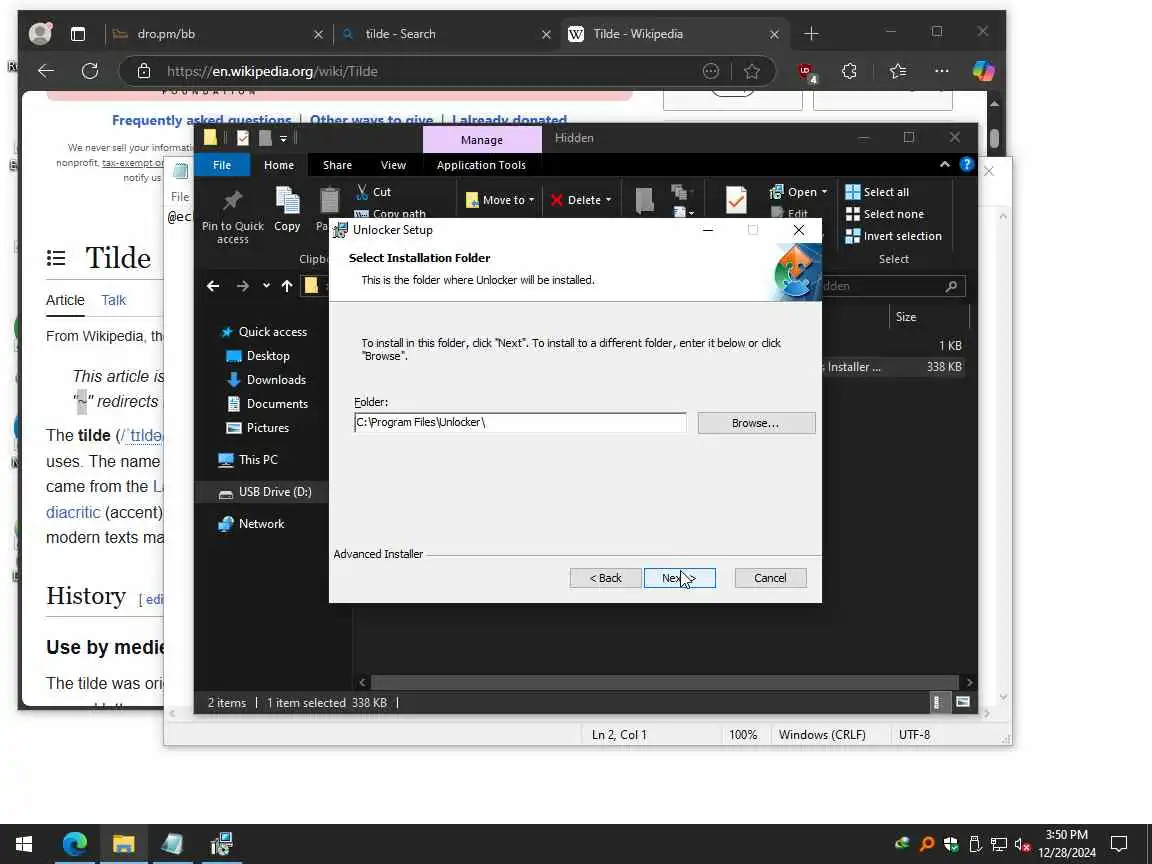The image size is (1152, 864).
Task: Open the browser Extensions puzzle icon
Action: (849, 71)
